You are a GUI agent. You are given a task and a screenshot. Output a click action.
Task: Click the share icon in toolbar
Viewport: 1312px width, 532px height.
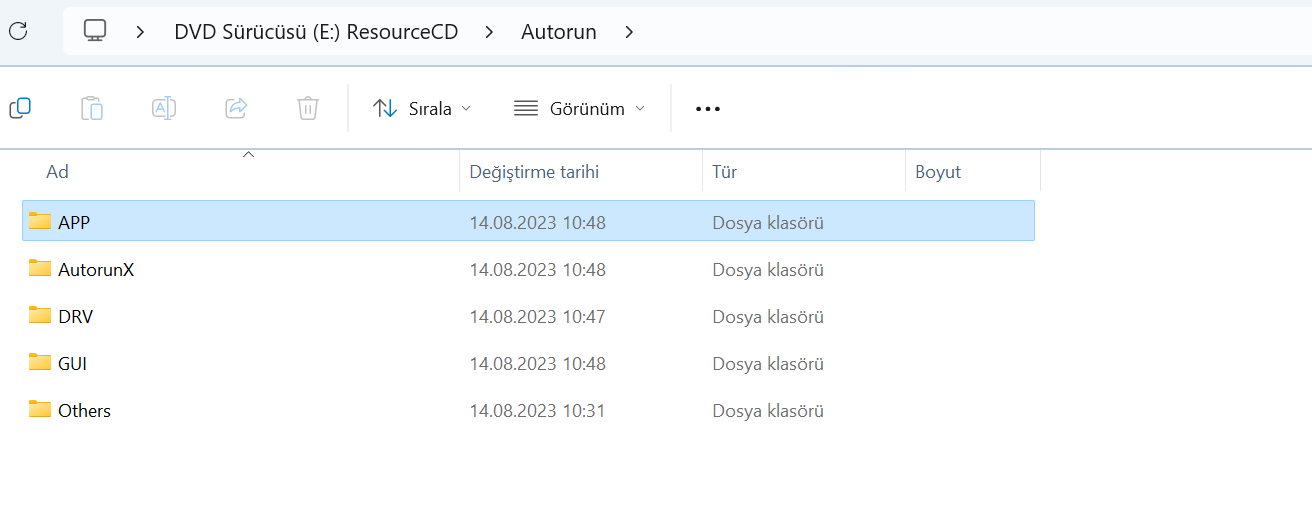[236, 108]
